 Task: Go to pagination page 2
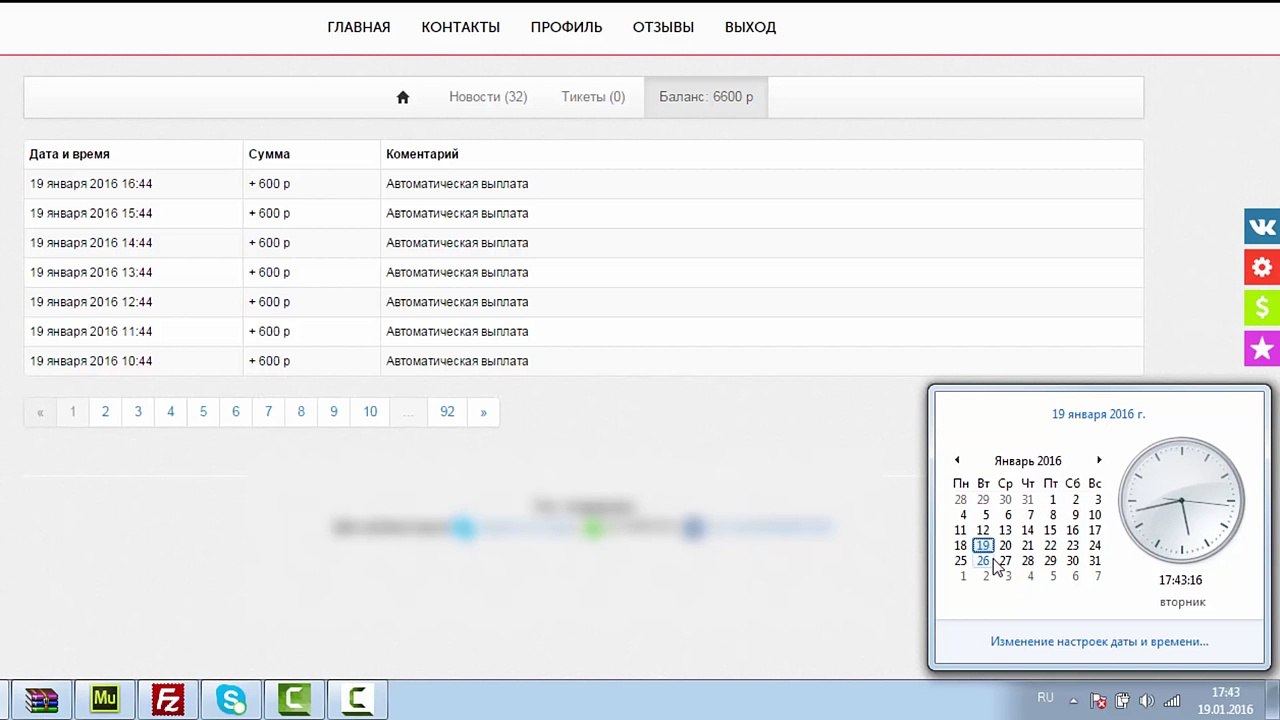105,412
